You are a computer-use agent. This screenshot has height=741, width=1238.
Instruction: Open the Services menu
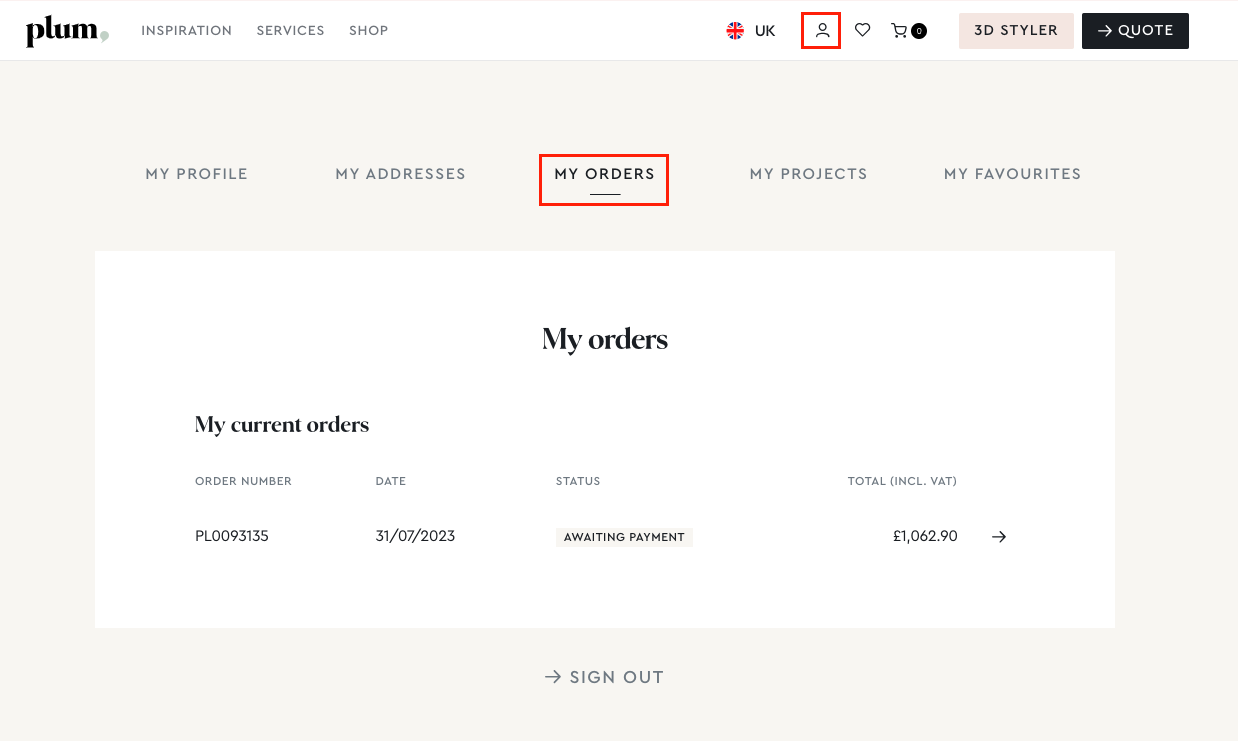290,31
